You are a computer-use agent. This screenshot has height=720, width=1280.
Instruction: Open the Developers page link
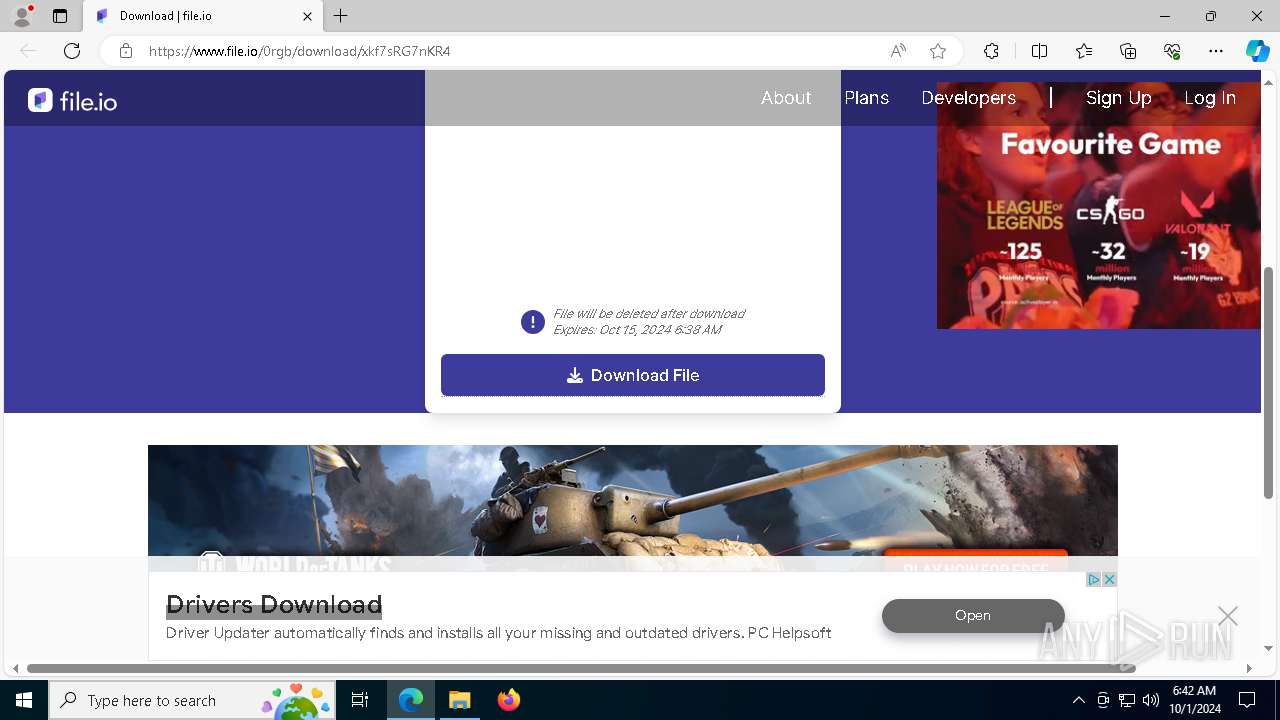tap(969, 98)
